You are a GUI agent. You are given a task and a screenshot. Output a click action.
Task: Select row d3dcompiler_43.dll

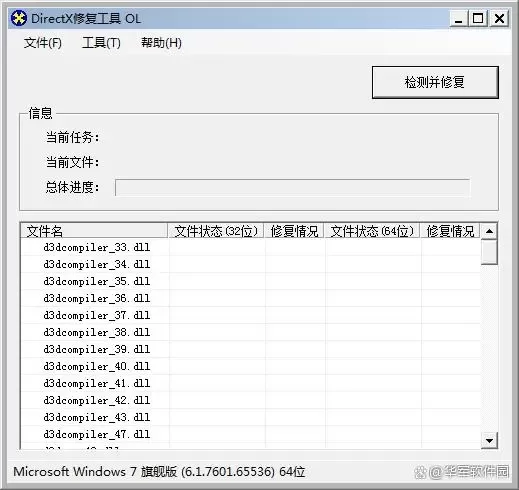coord(251,417)
